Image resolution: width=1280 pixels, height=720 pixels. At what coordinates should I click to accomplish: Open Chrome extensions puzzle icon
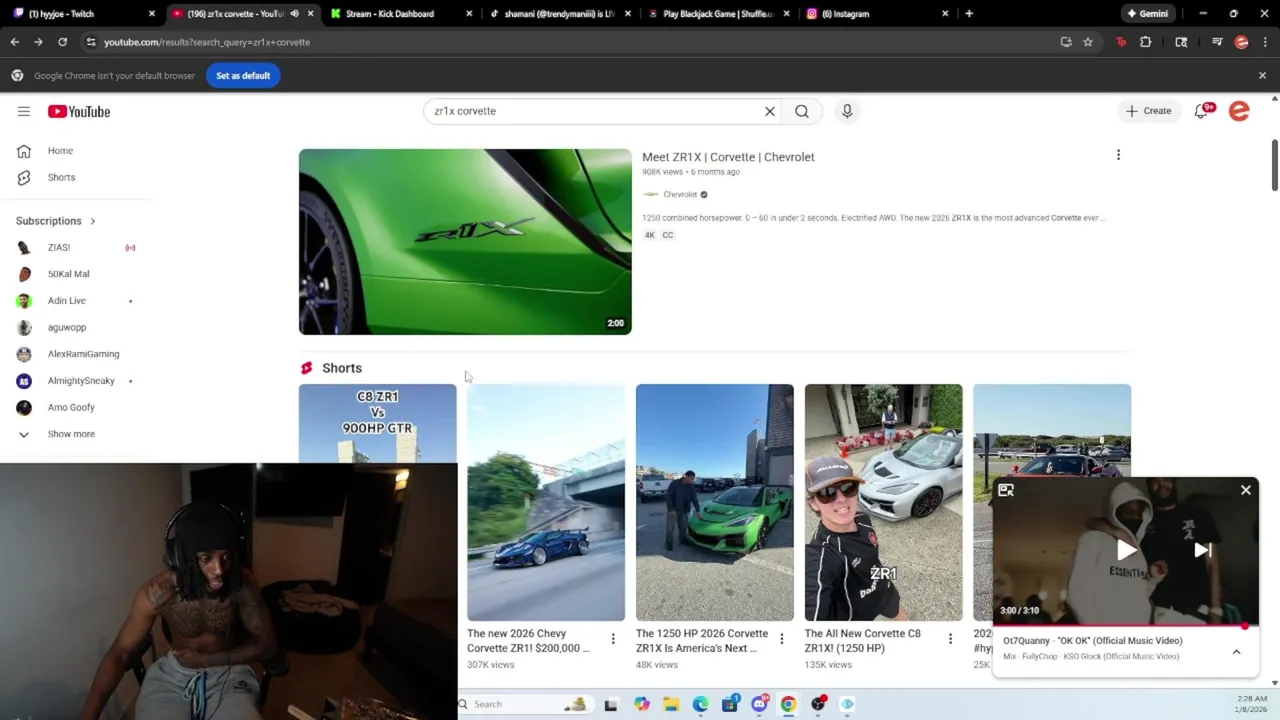coord(1146,42)
